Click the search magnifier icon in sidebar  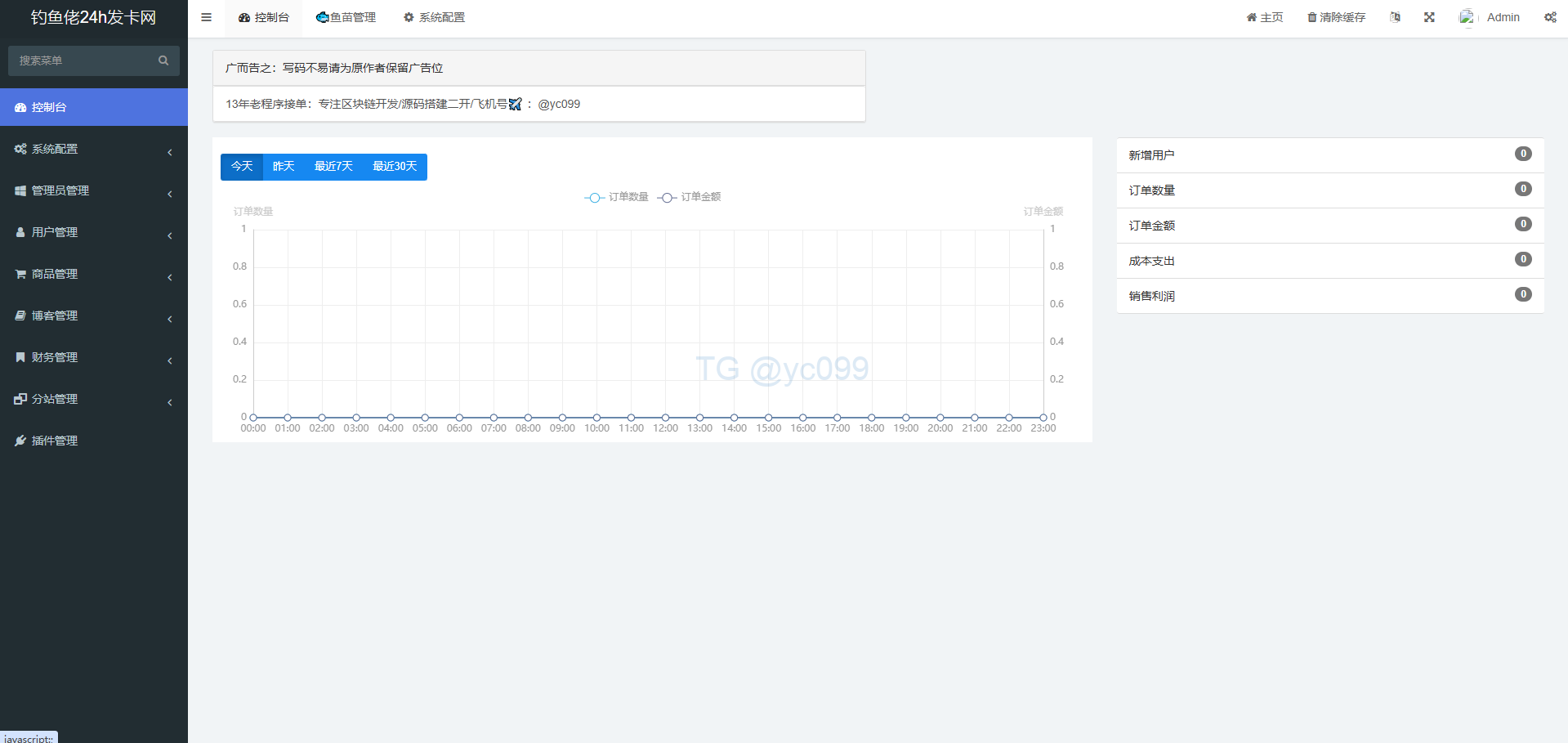pos(163,60)
